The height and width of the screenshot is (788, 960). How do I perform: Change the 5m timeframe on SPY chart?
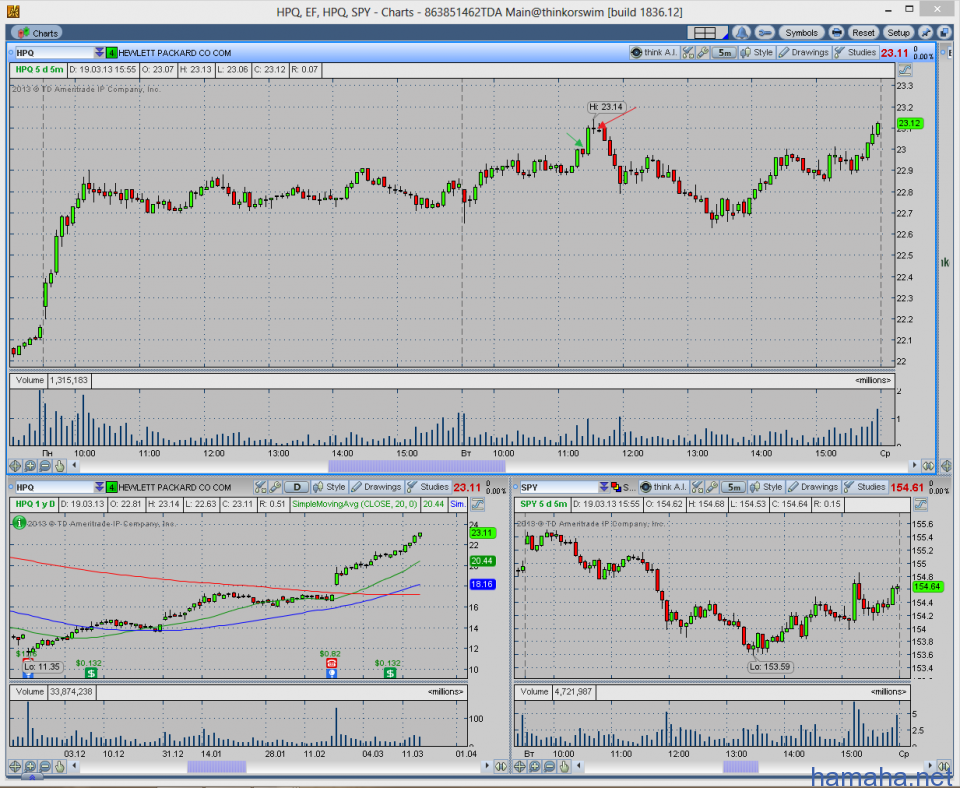pyautogui.click(x=733, y=487)
